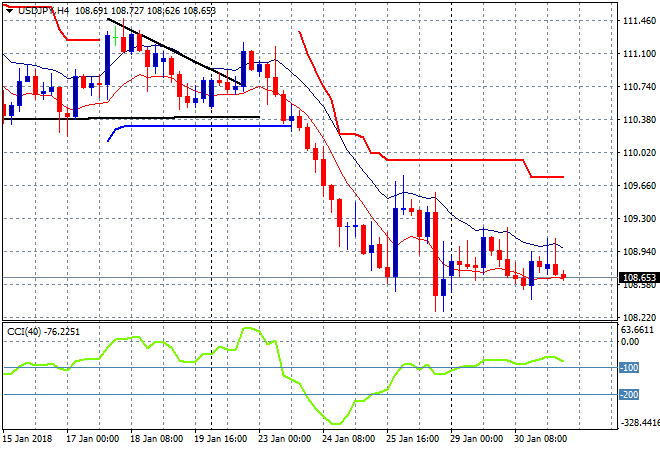The width and height of the screenshot is (660, 450).
Task: Click the 24 Jan 08:00 time label
Action: (349, 439)
